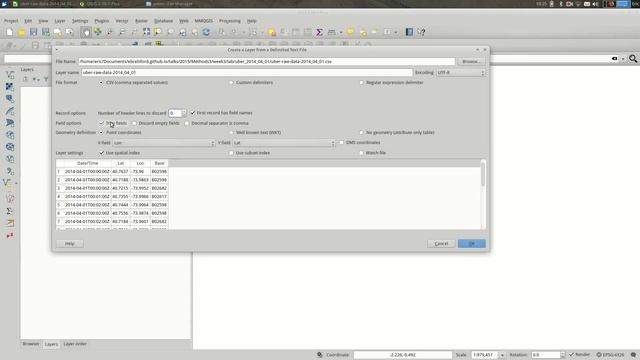Click the Save project icon
The height and width of the screenshot is (360, 640).
click(33, 32)
